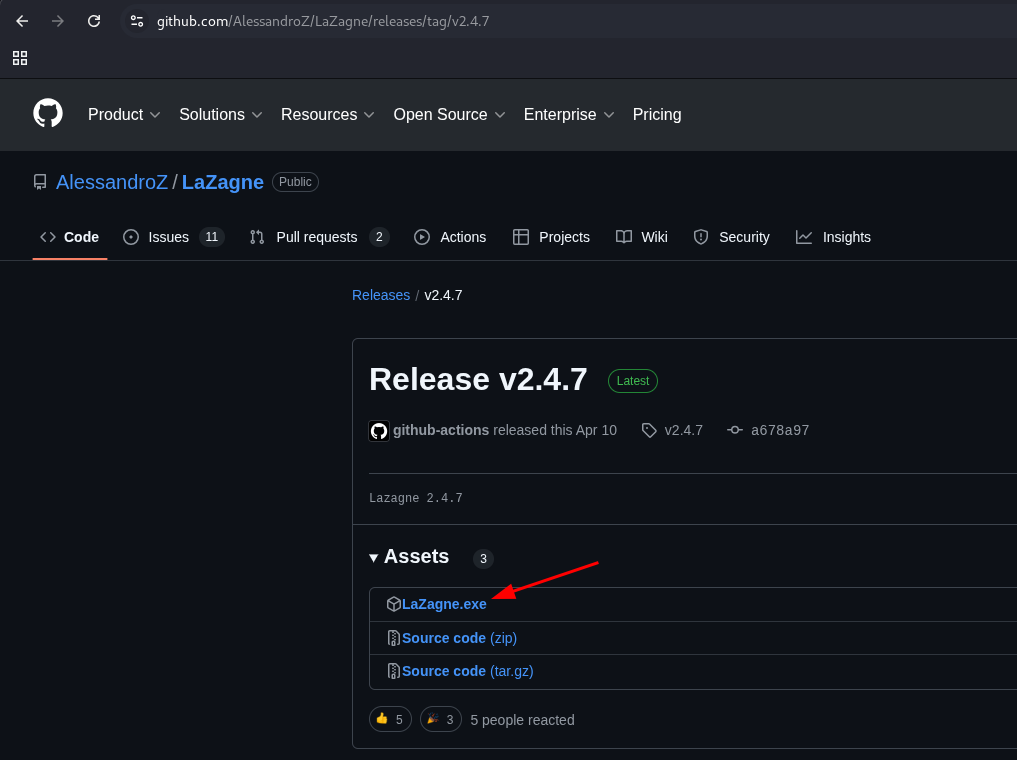
Task: Toggle the thumbs up reaction
Action: pos(390,719)
